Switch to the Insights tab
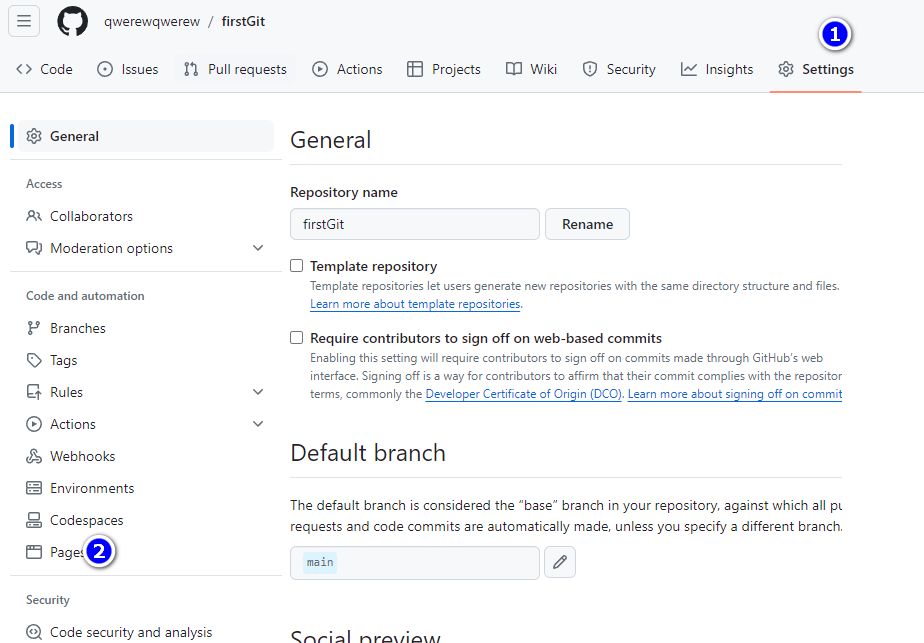 [x=717, y=69]
